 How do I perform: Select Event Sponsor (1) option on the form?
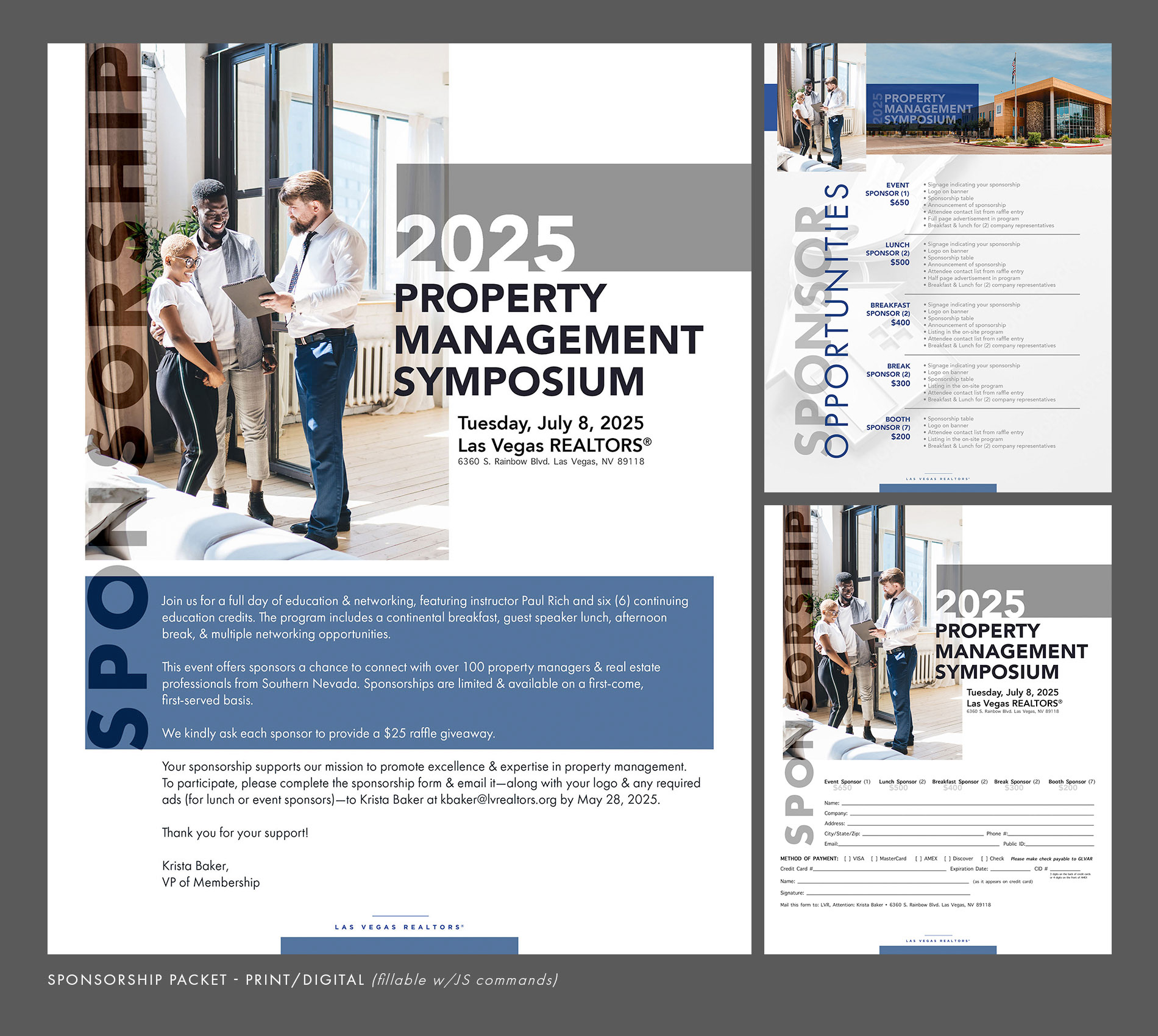coord(847,782)
